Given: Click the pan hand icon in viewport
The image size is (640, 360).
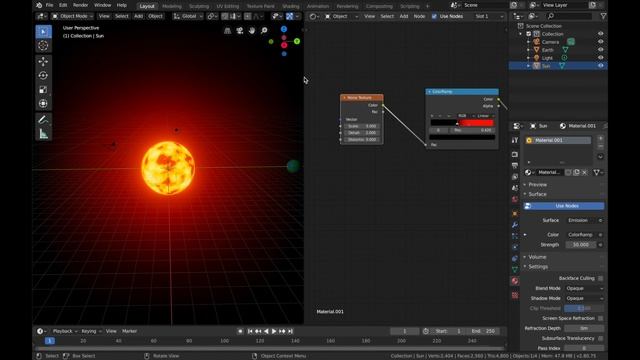Looking at the screenshot, I should (252, 31).
